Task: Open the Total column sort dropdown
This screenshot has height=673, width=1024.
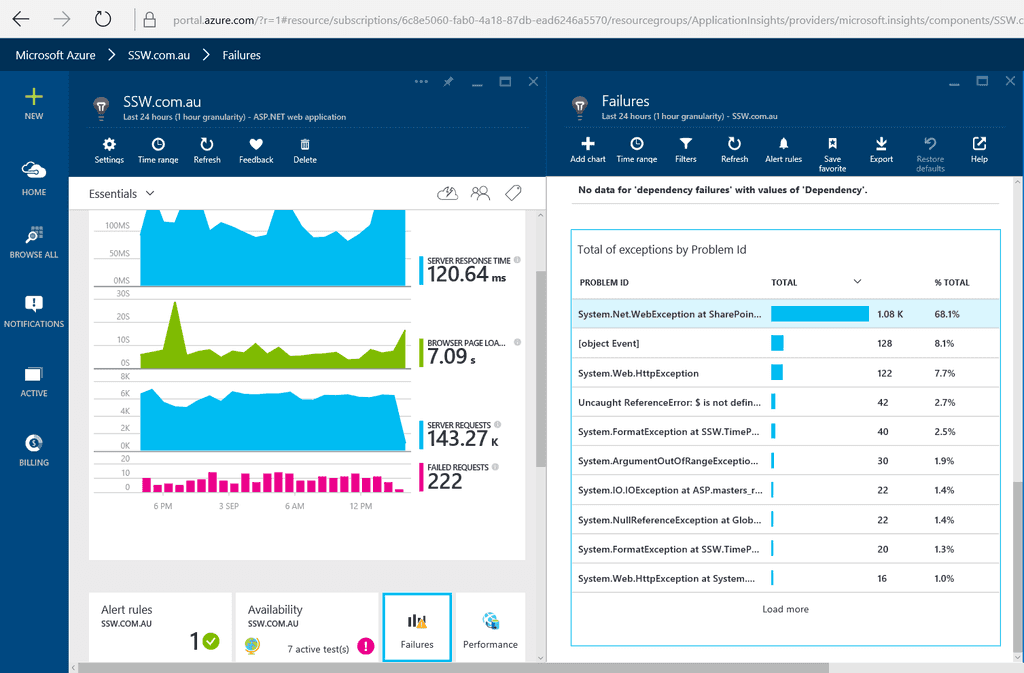Action: [x=856, y=282]
